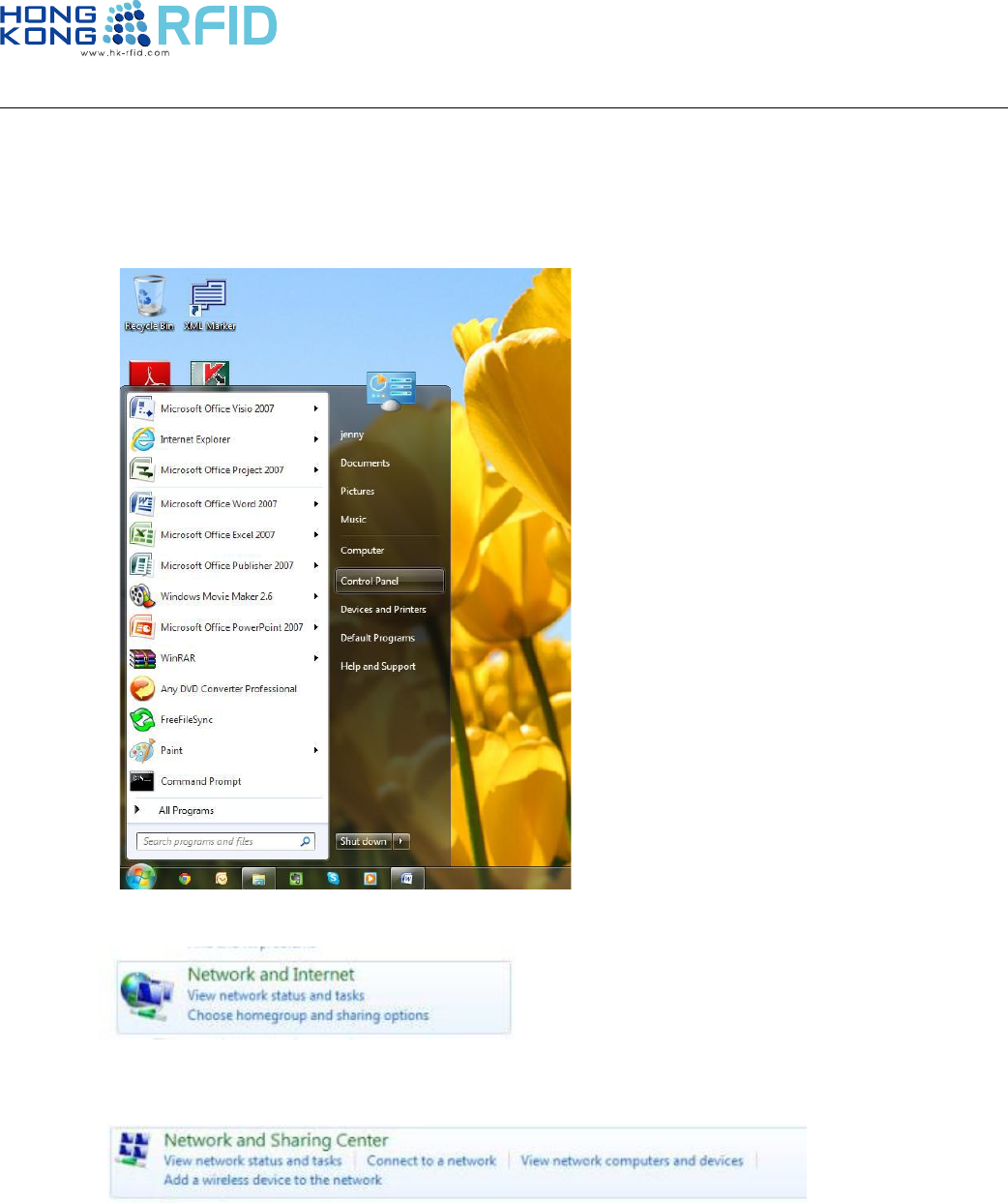Launch Internet Explorer from Start menu
The image size is (1008, 1204).
[142, 439]
